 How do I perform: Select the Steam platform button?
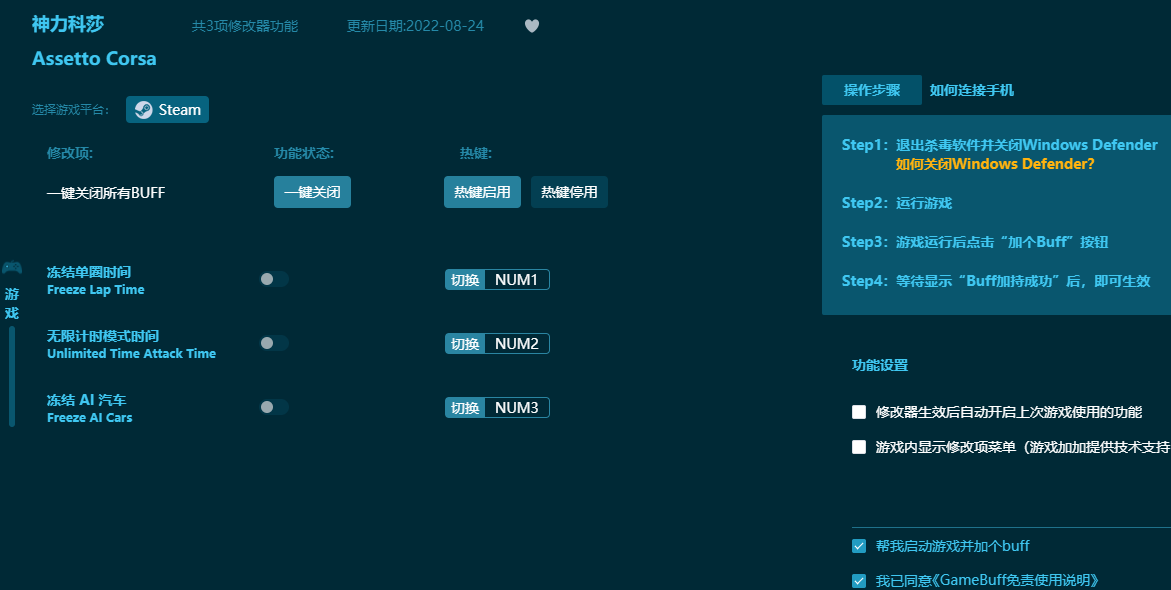pos(167,110)
